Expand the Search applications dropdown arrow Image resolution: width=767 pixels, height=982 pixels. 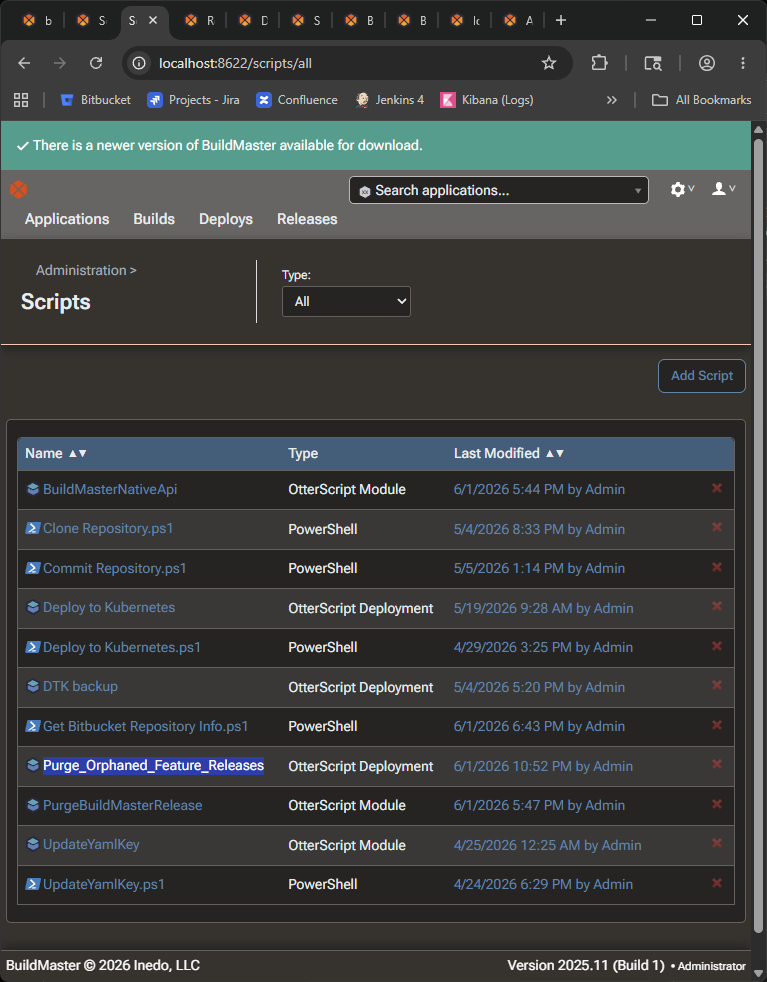pyautogui.click(x=637, y=190)
